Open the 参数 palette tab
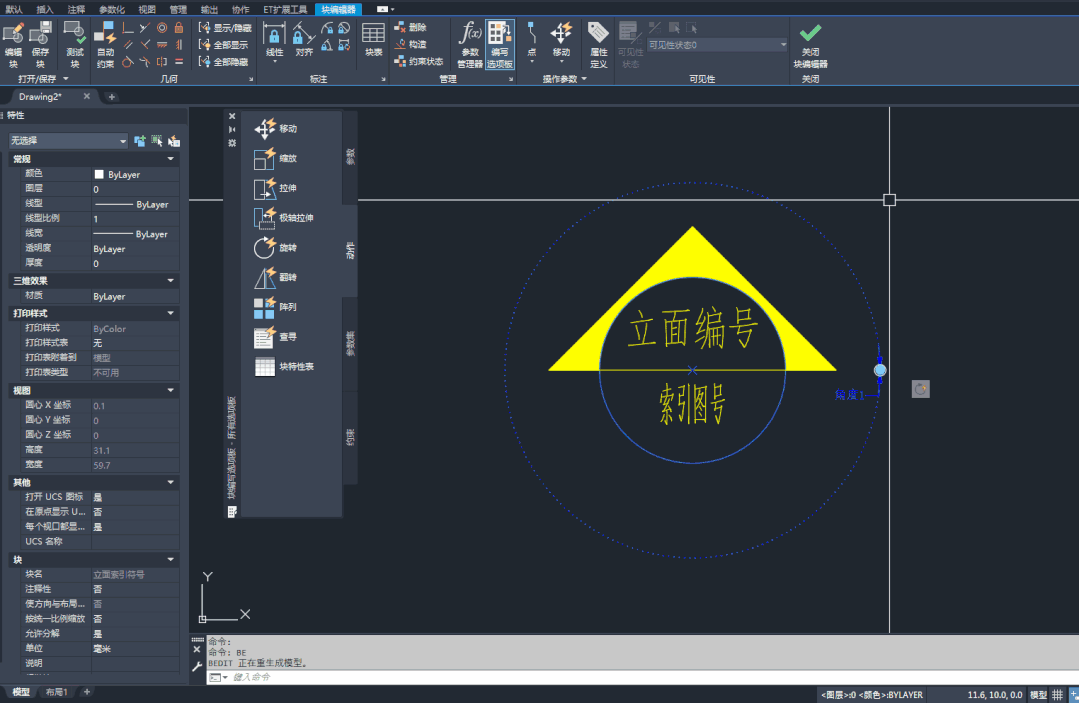 [x=350, y=157]
